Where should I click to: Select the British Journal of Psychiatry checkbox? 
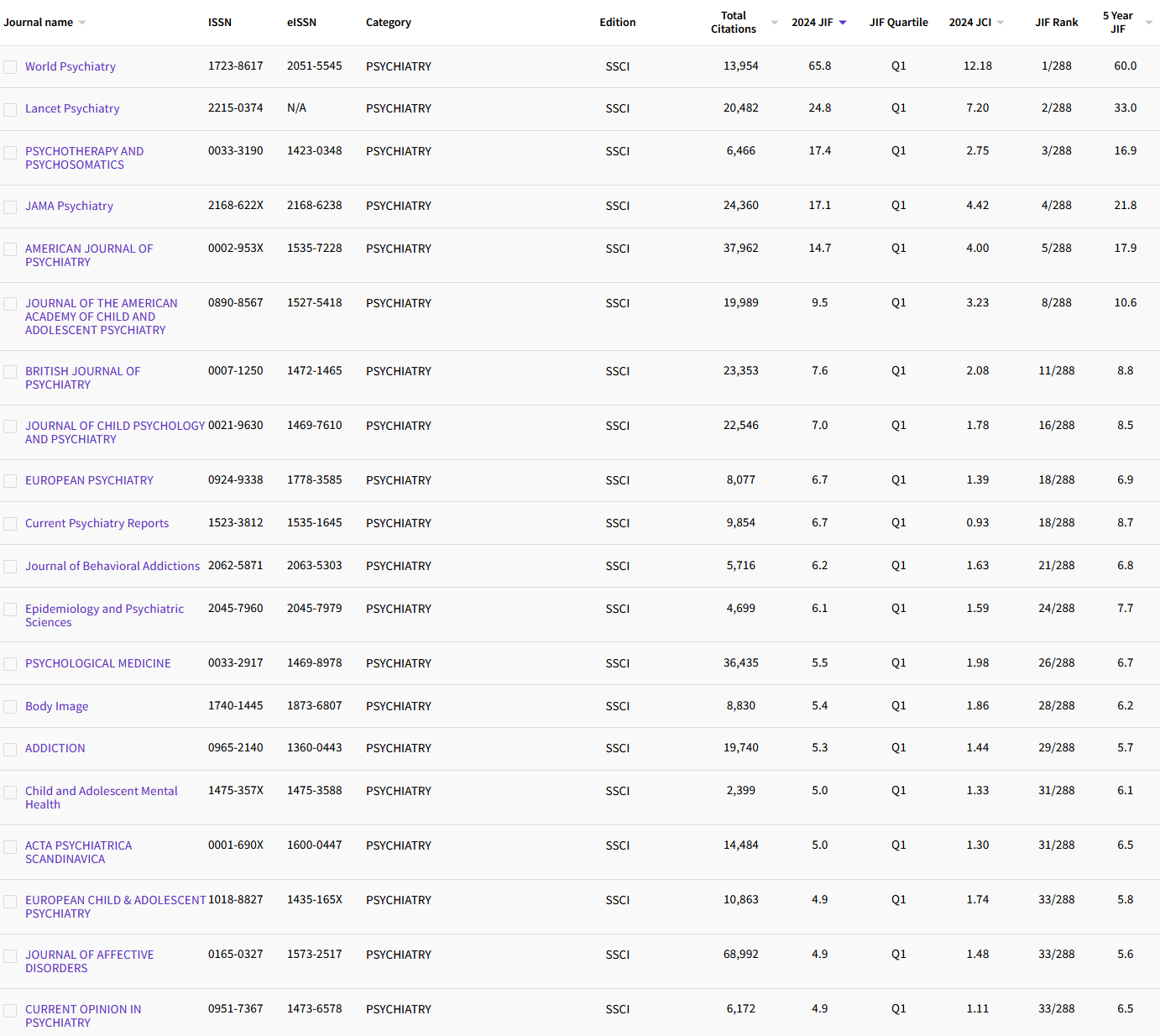point(10,372)
